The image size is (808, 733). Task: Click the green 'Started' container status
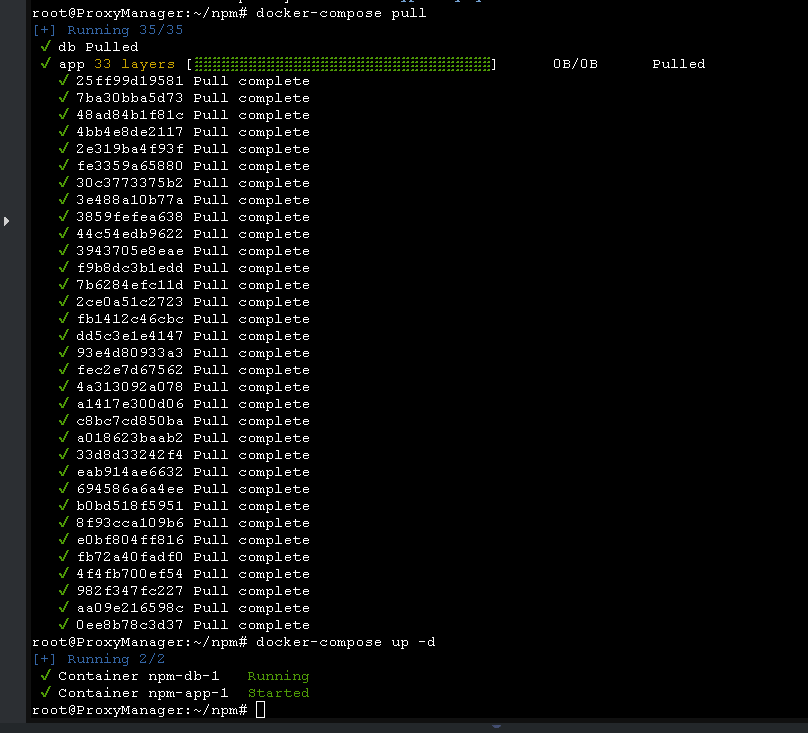(x=278, y=693)
